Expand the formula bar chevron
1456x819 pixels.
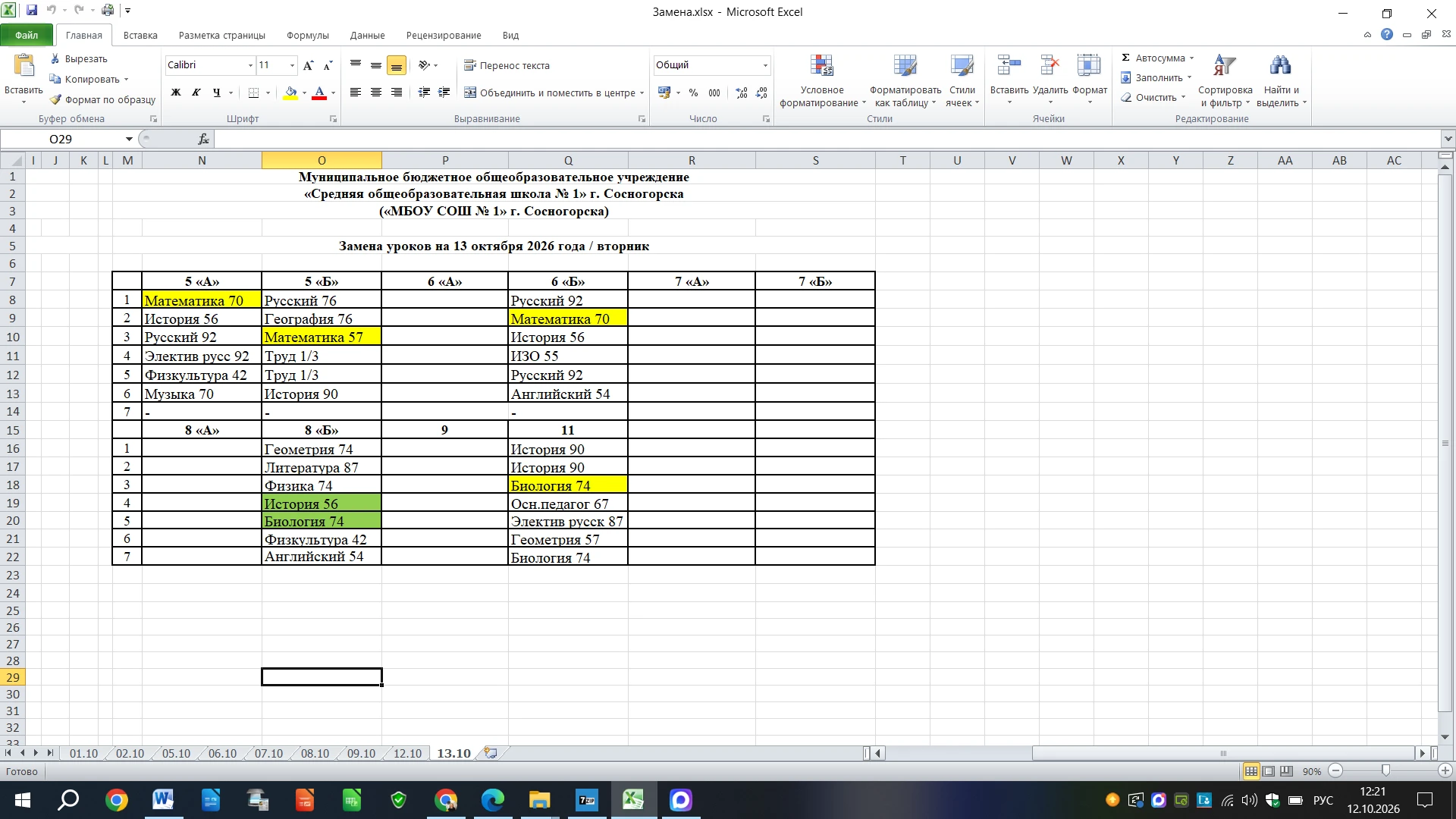pos(1448,139)
